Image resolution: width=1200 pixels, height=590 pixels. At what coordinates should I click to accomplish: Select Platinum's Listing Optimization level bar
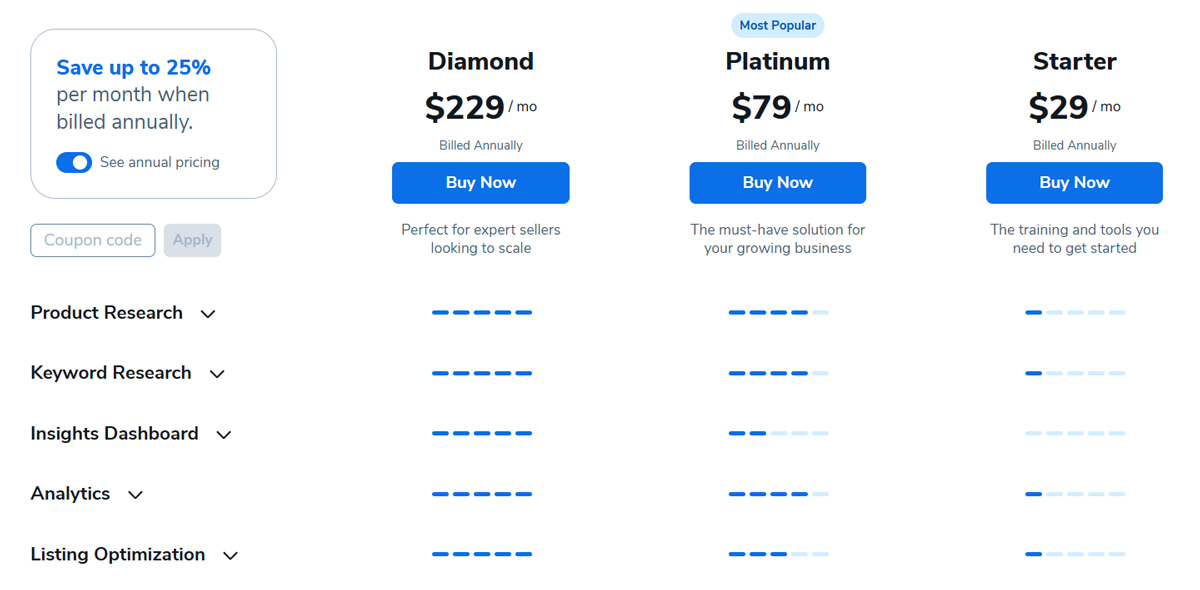(x=779, y=554)
